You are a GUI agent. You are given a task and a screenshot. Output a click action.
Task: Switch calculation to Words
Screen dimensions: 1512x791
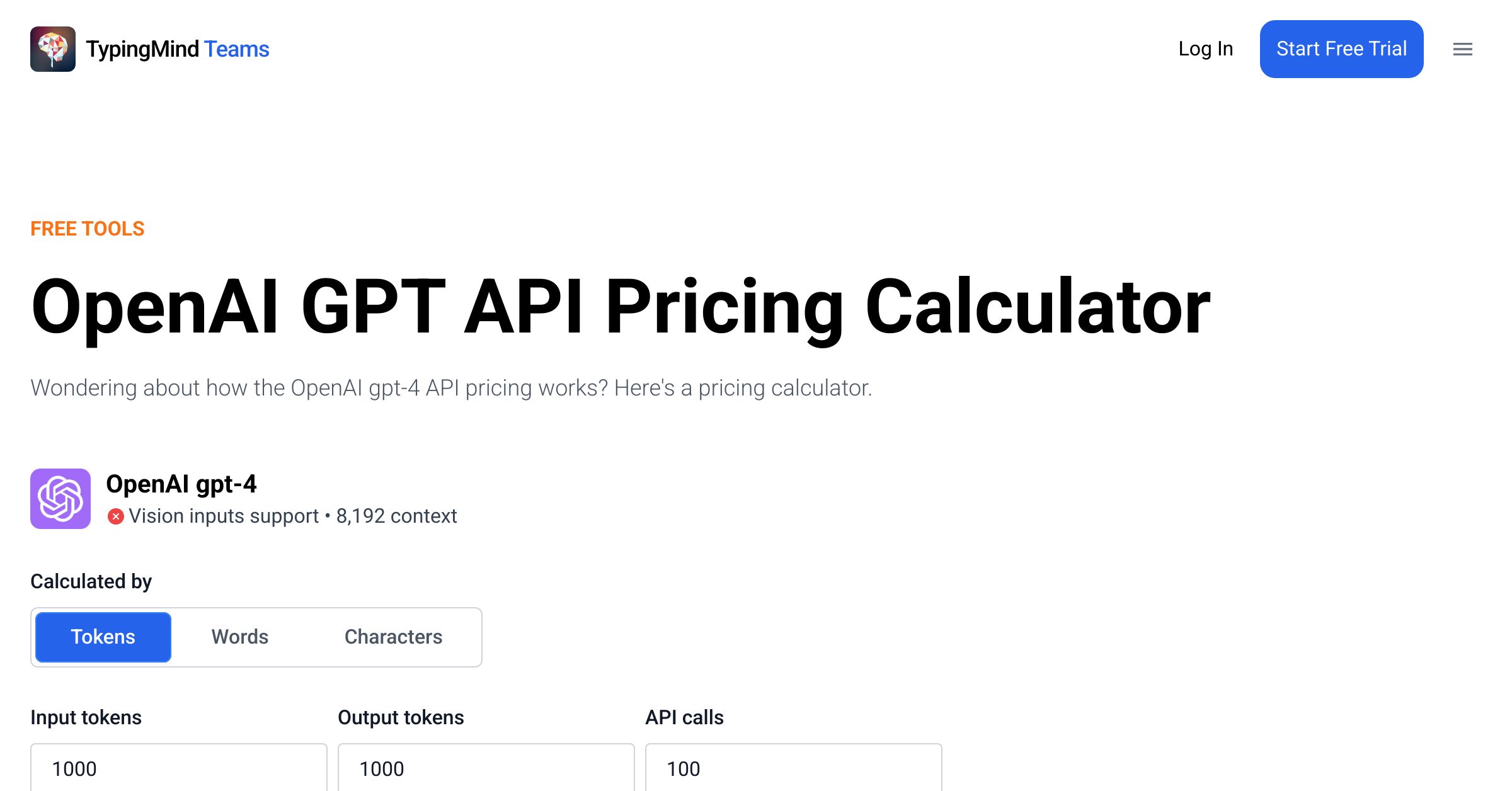pos(240,637)
